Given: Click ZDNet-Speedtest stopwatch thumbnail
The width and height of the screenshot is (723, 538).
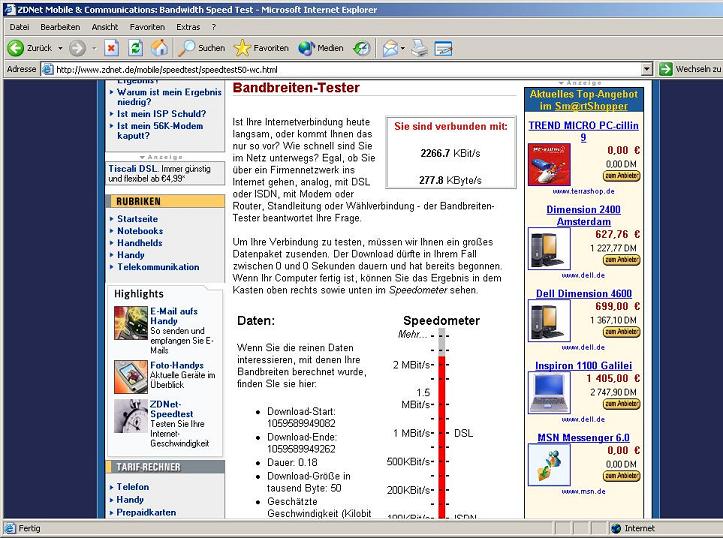Looking at the screenshot, I should coord(131,416).
